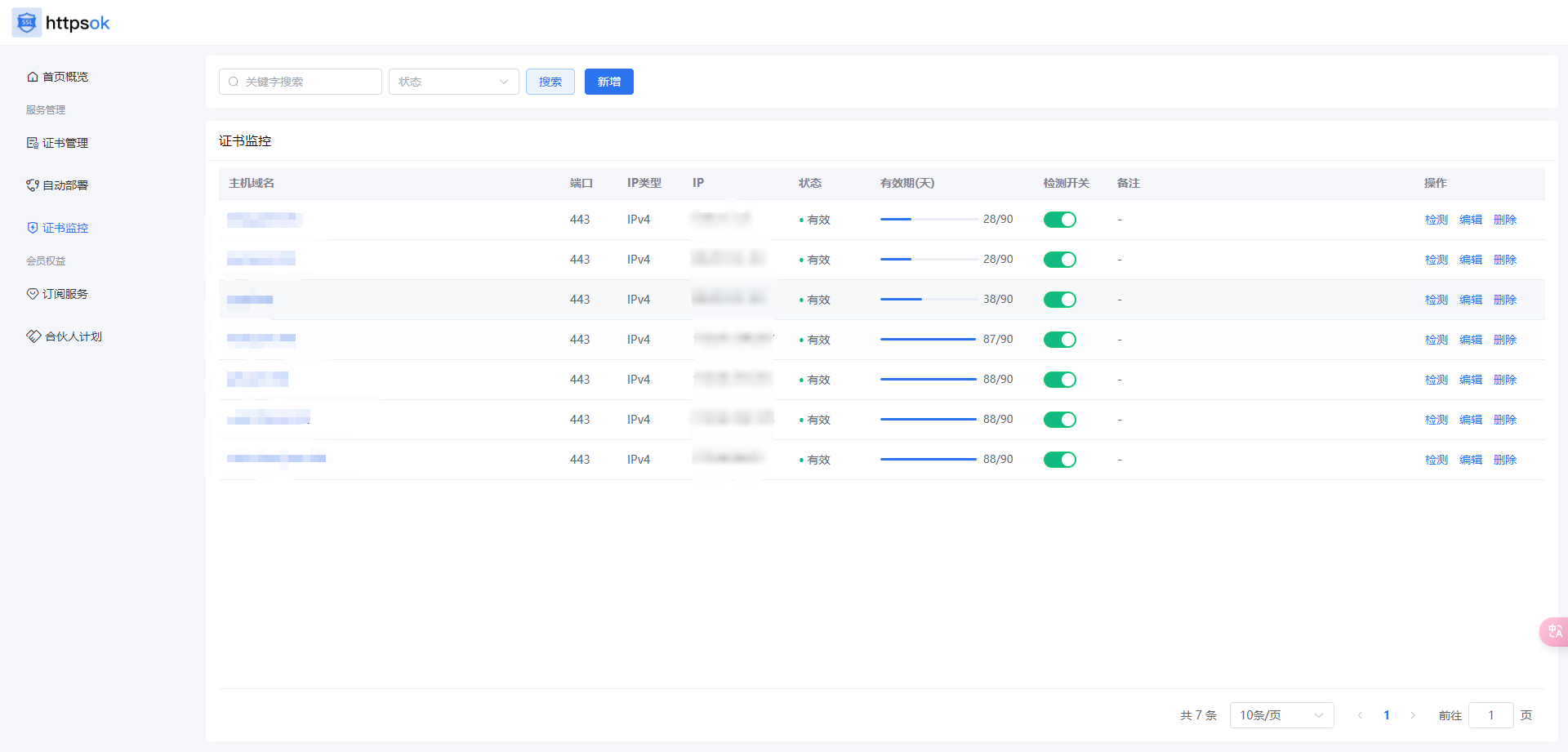
Task: Click the httpsok shield logo icon
Action: point(26,23)
